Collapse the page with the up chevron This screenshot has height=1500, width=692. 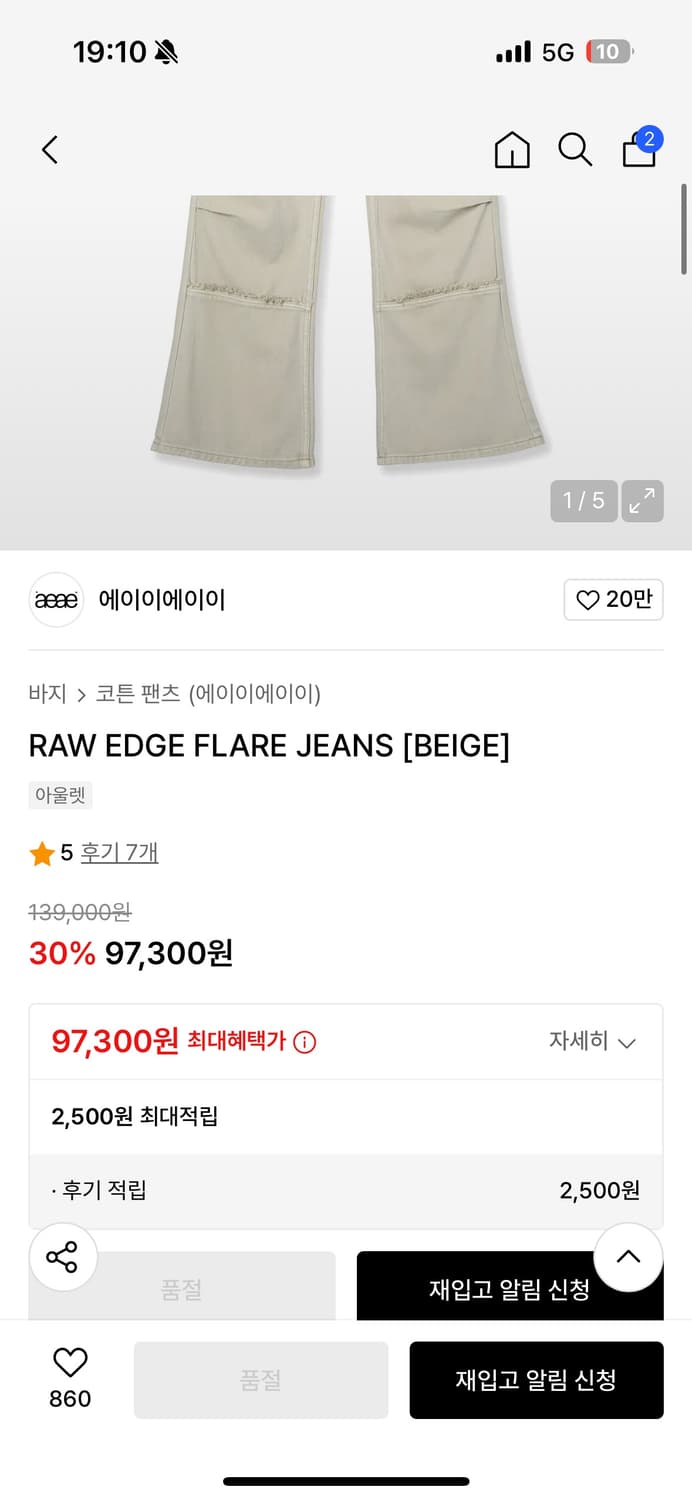629,1257
